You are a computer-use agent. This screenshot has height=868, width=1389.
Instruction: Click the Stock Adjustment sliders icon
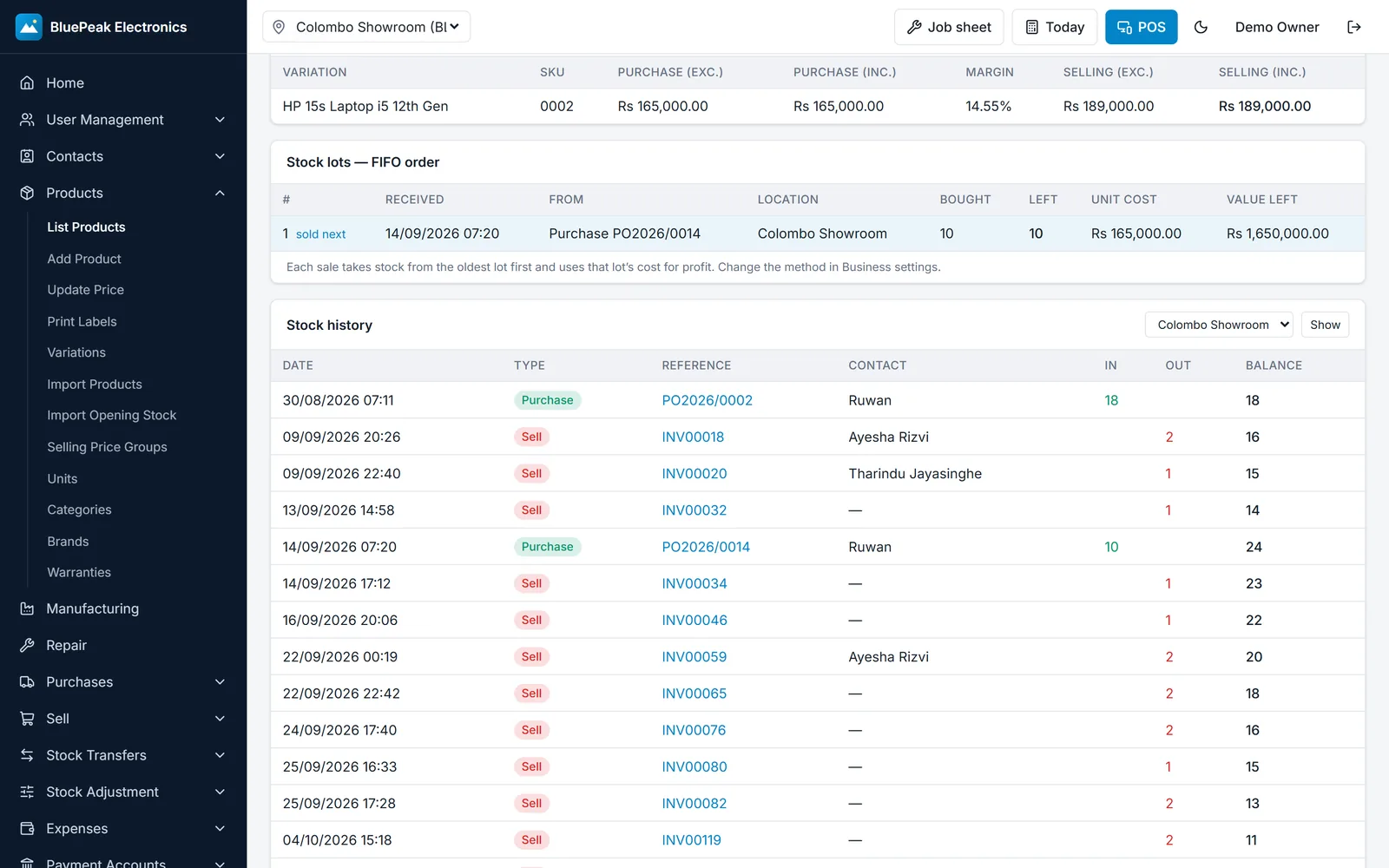[x=27, y=792]
